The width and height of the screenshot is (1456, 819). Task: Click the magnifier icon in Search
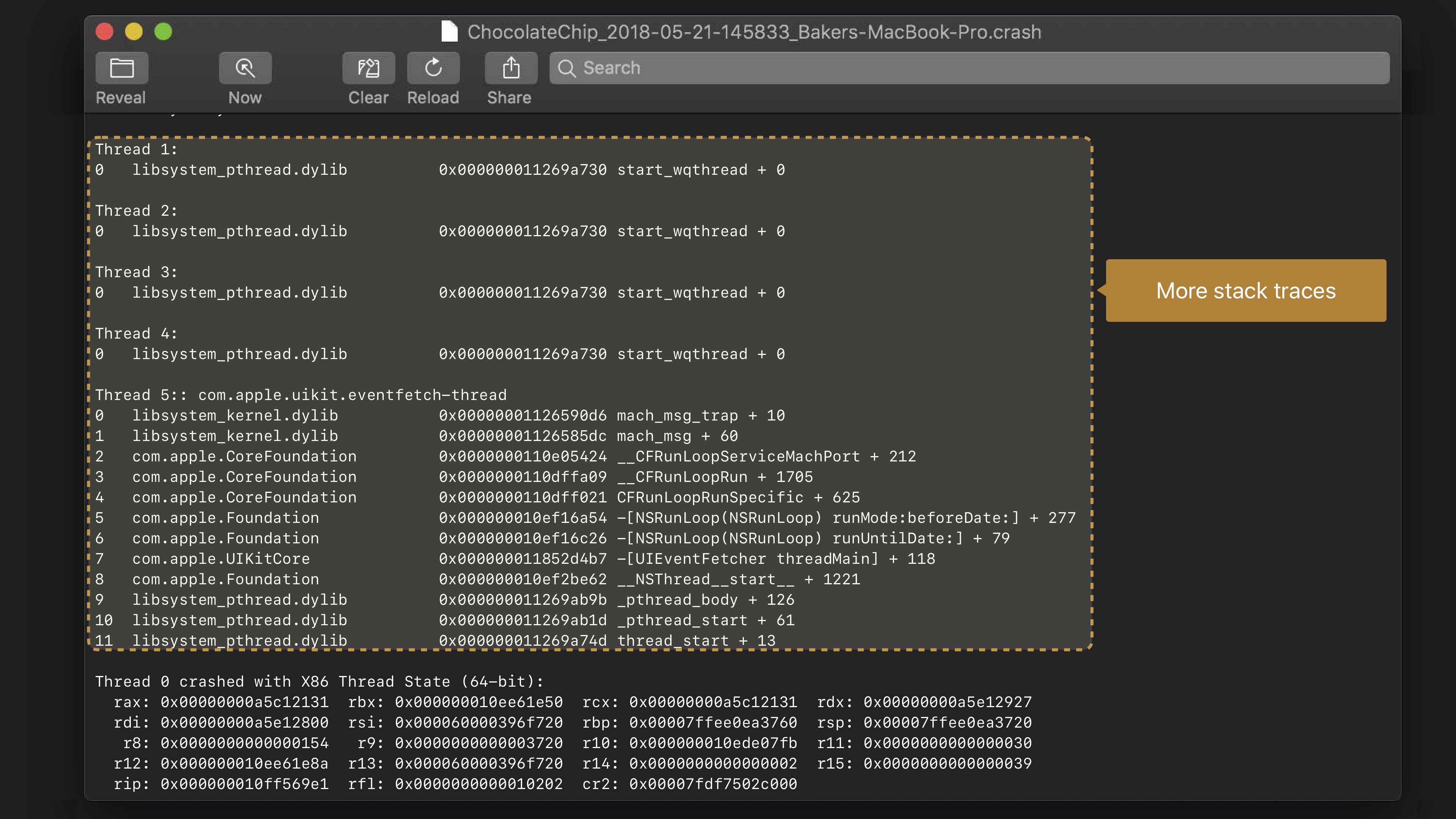point(566,68)
